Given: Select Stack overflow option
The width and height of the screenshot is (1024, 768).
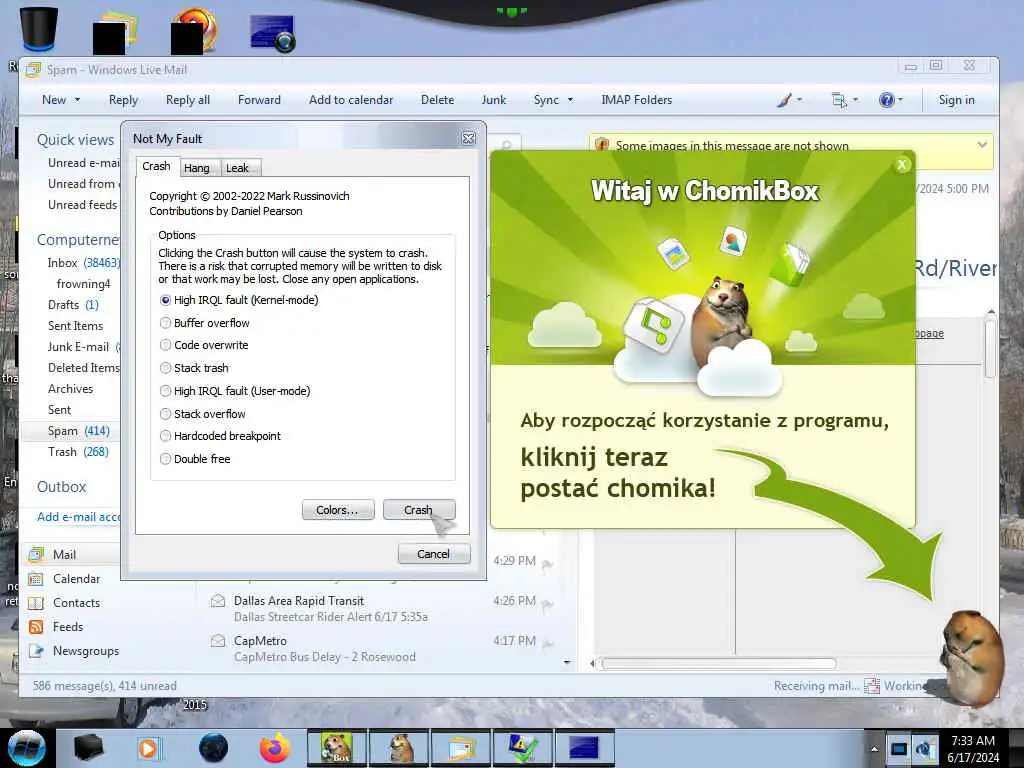Looking at the screenshot, I should [165, 414].
